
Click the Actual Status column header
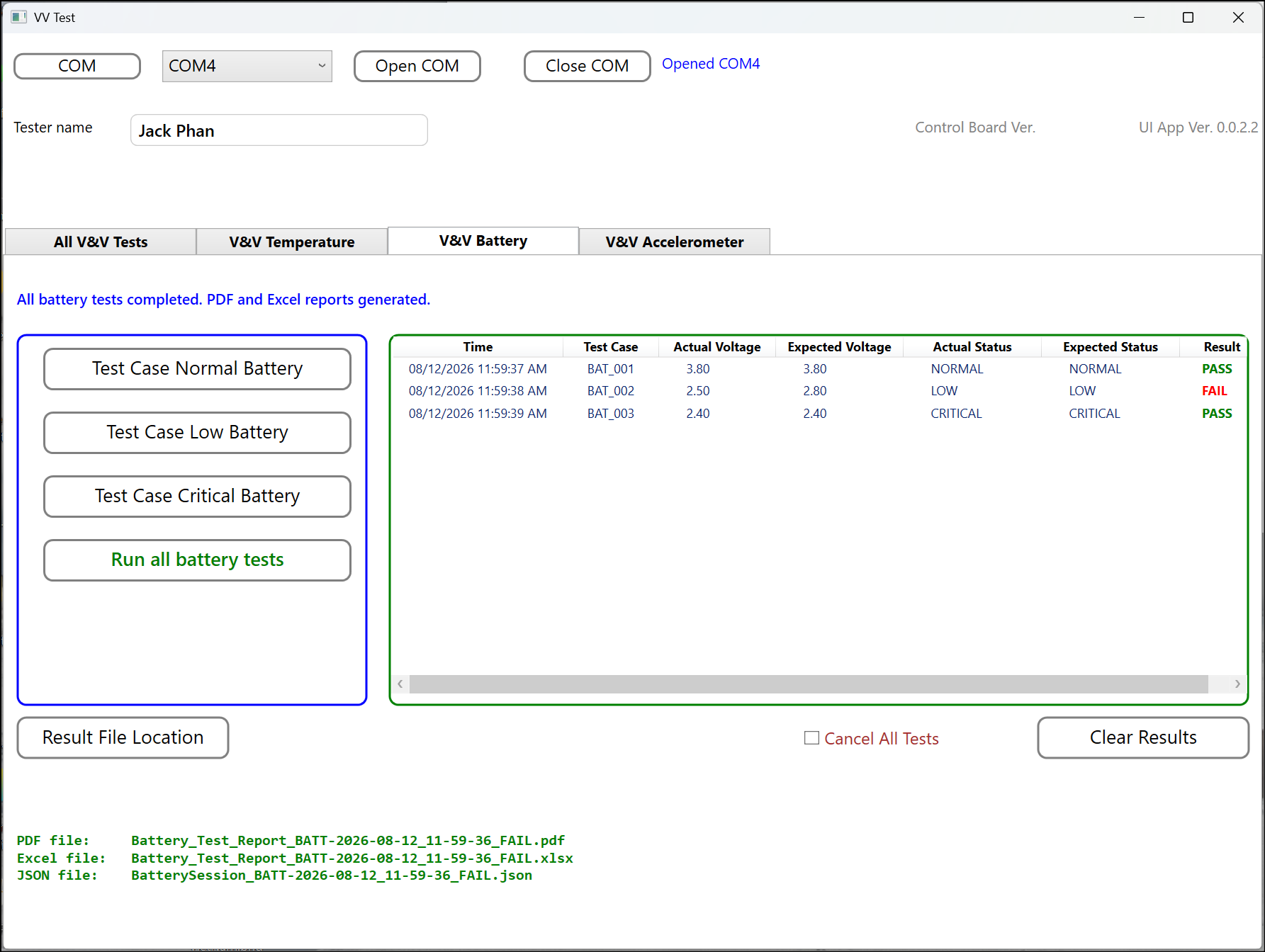tap(972, 347)
